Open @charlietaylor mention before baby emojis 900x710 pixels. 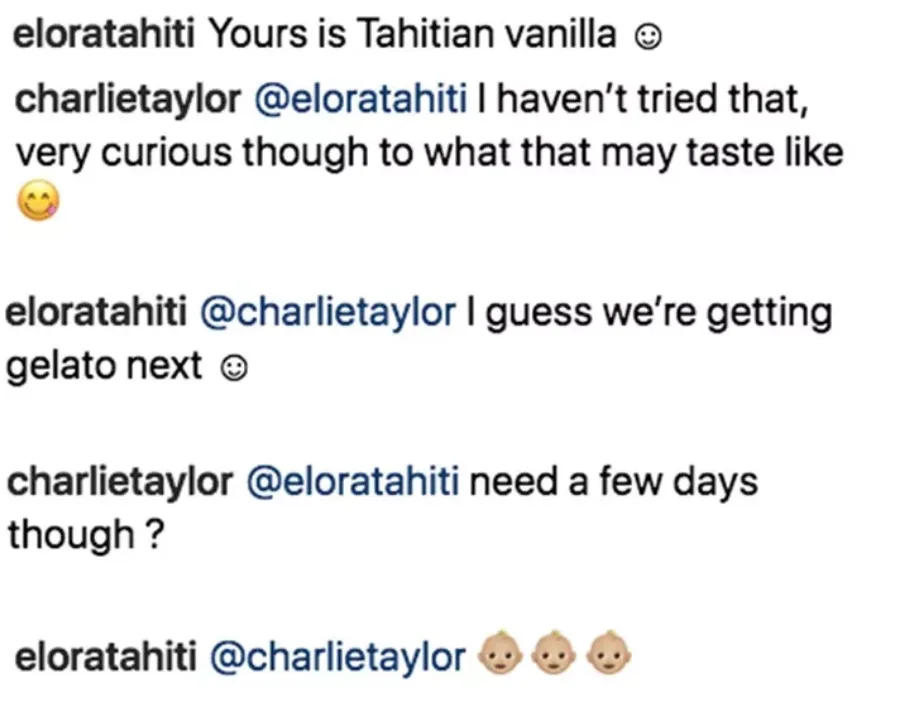point(338,658)
